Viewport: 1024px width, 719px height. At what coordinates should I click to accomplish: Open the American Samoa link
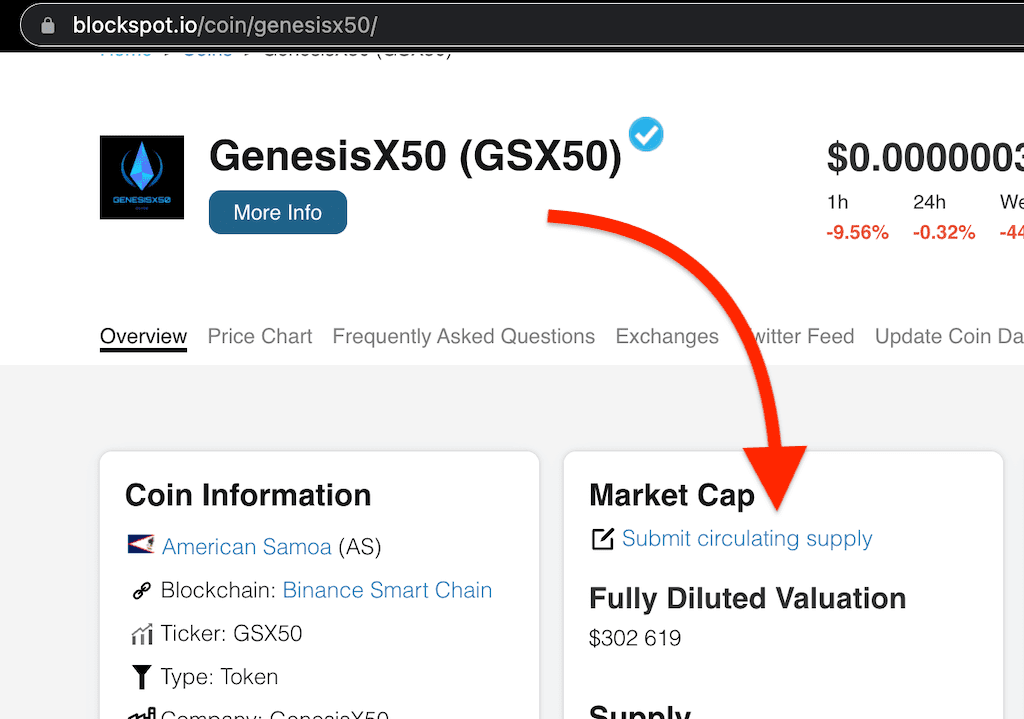tap(247, 547)
